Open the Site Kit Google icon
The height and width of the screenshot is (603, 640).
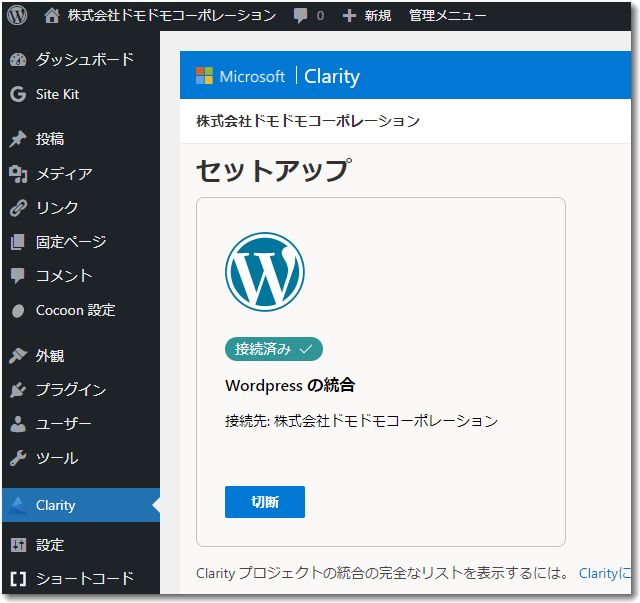(x=18, y=94)
